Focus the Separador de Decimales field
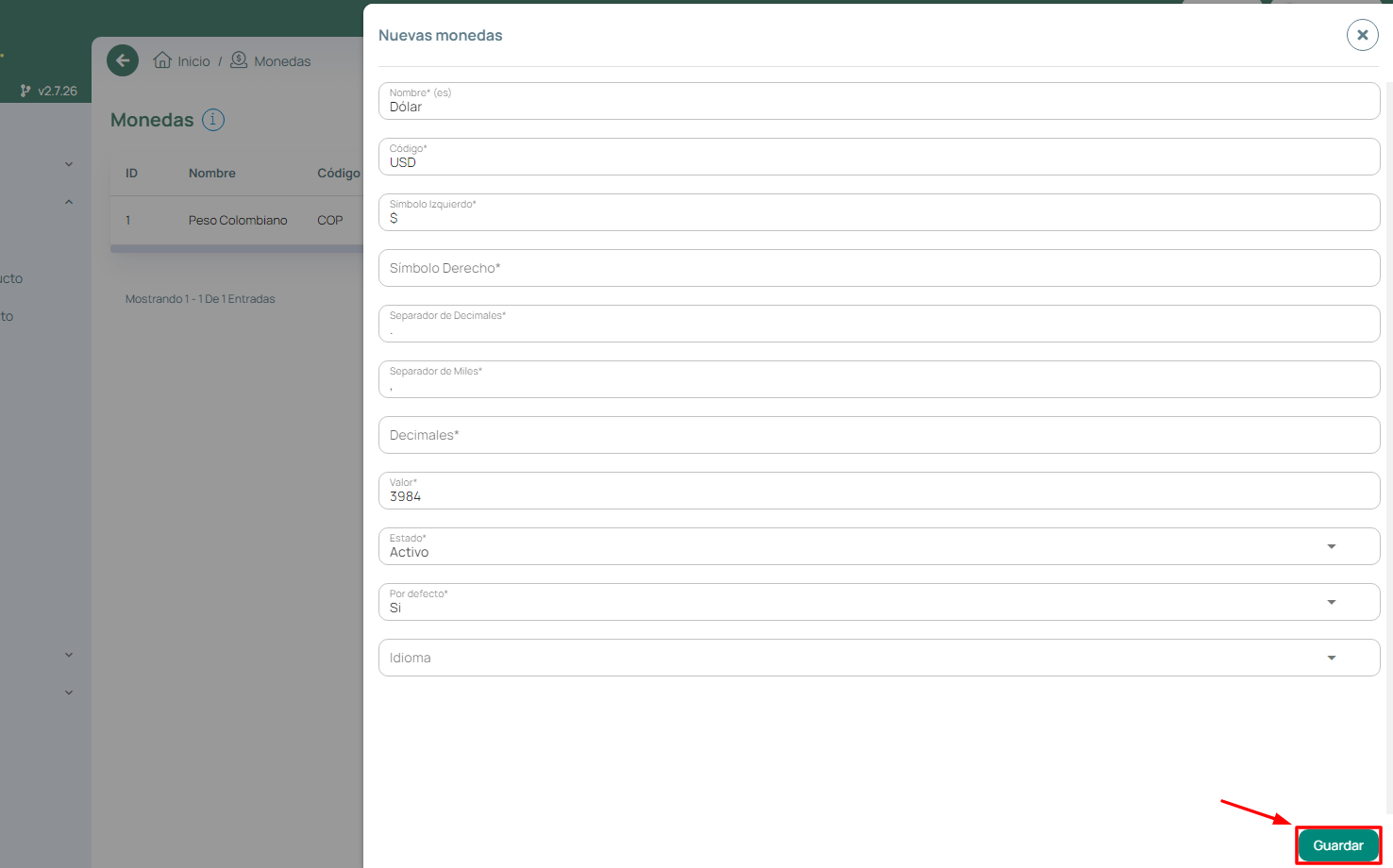 point(880,324)
